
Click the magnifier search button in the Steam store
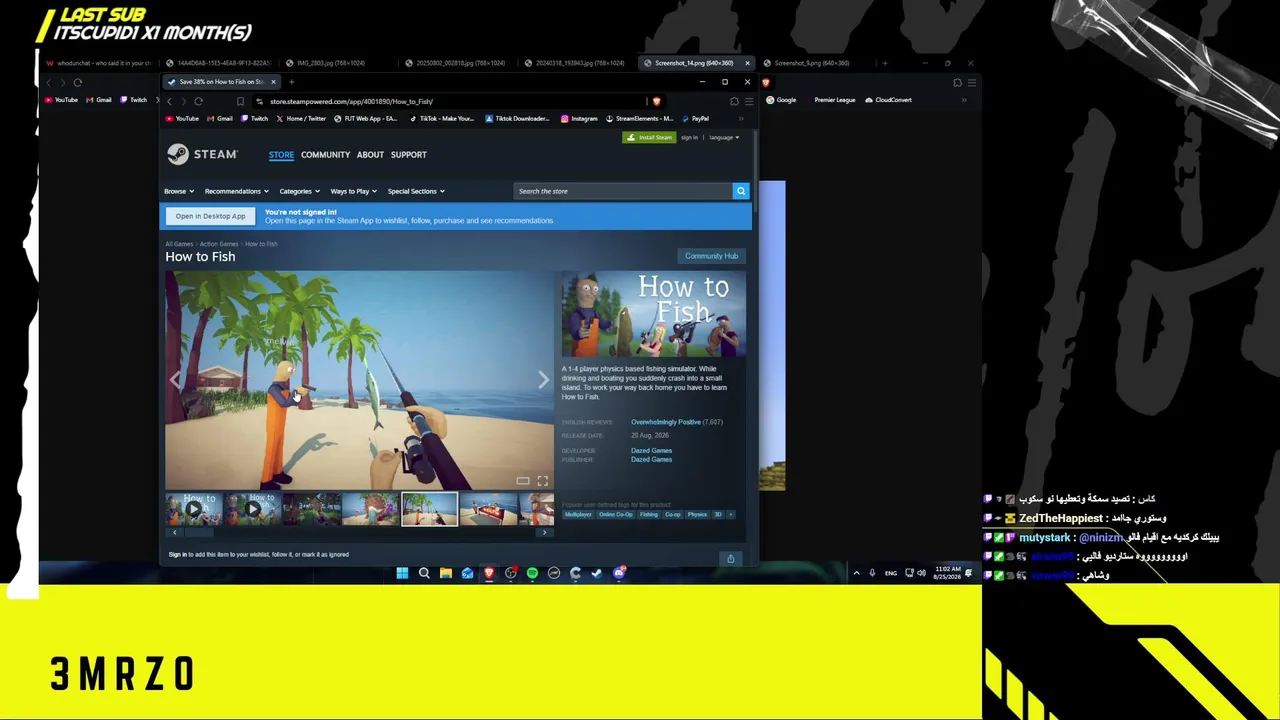click(x=741, y=191)
